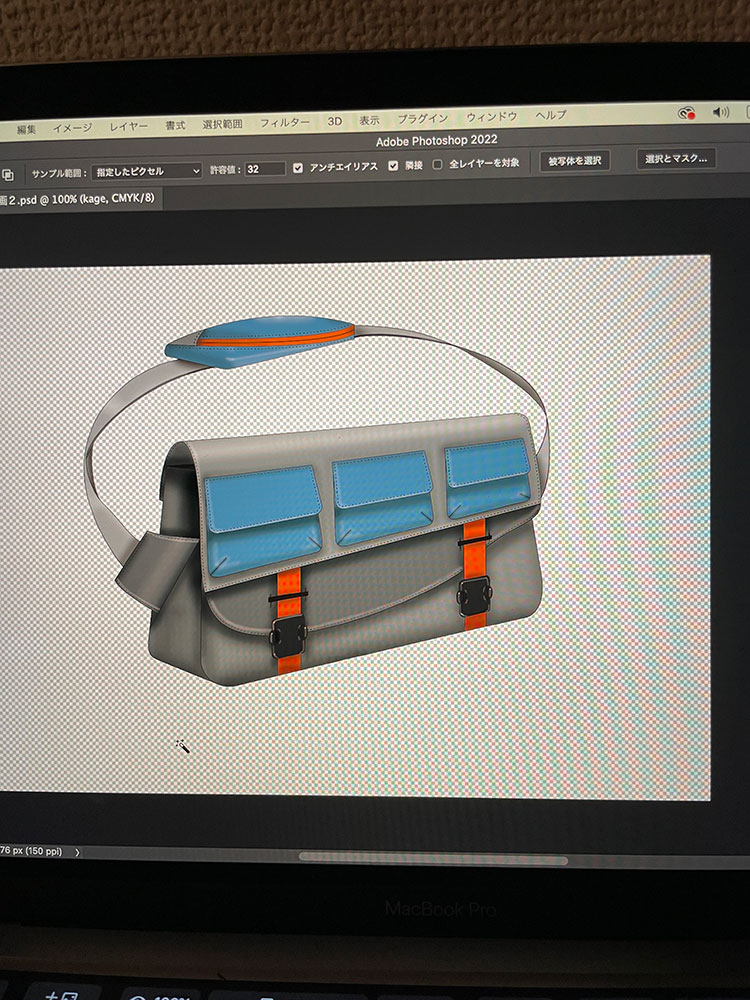Viewport: 750px width, 1000px height.
Task: Open the サンプル範囲 dropdown
Action: (x=147, y=171)
